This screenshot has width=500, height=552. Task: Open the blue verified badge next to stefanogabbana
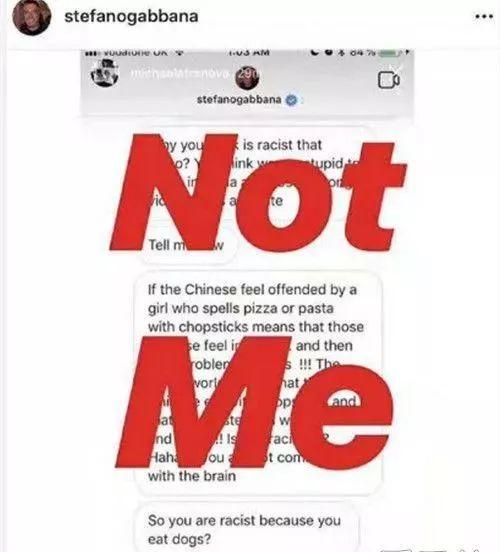point(291,100)
